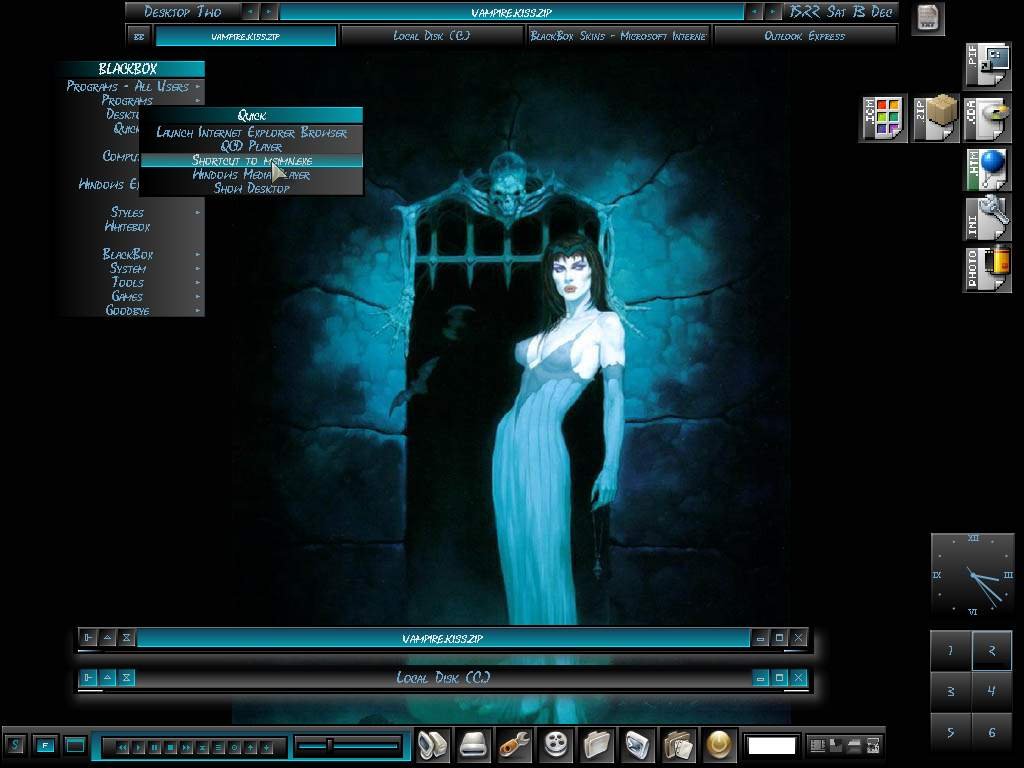Toggle the shade up-arrow on the vampire.kiss.zip window
The height and width of the screenshot is (768, 1024).
pos(107,638)
